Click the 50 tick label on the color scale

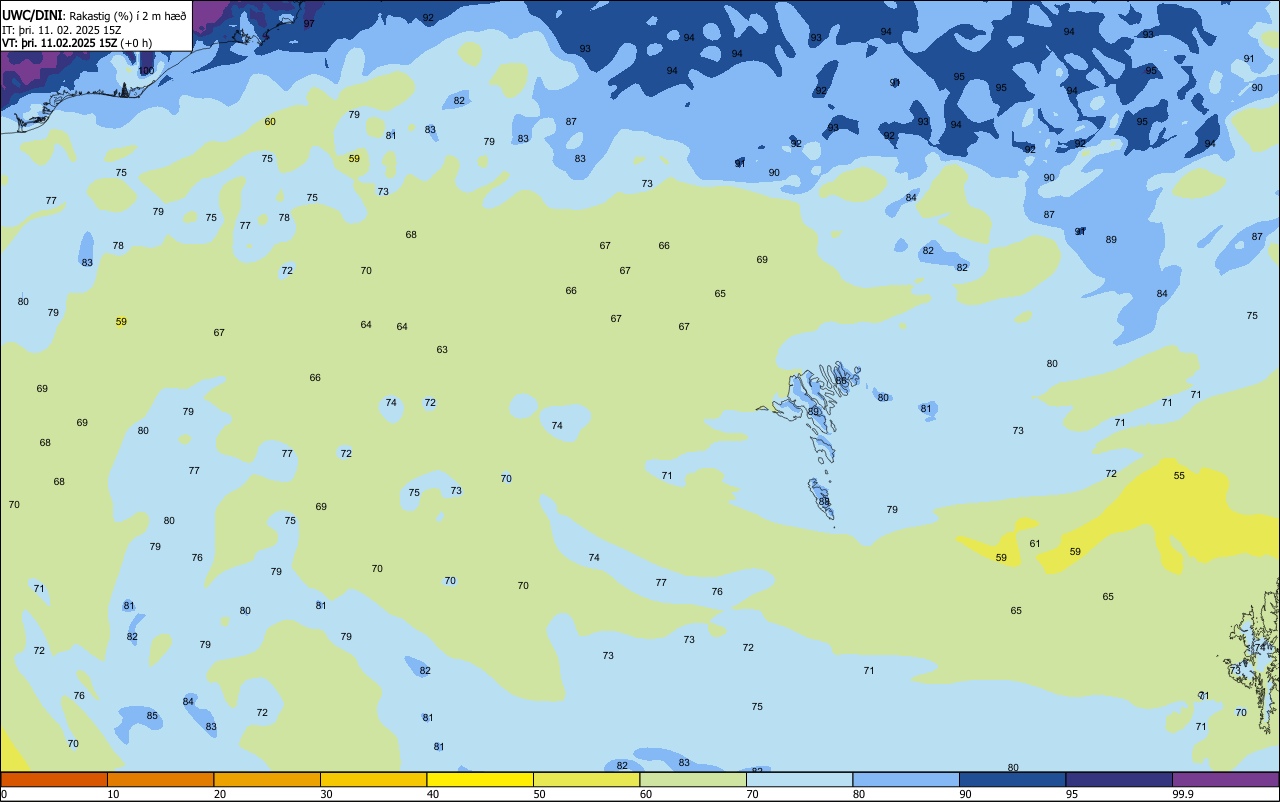[539, 795]
